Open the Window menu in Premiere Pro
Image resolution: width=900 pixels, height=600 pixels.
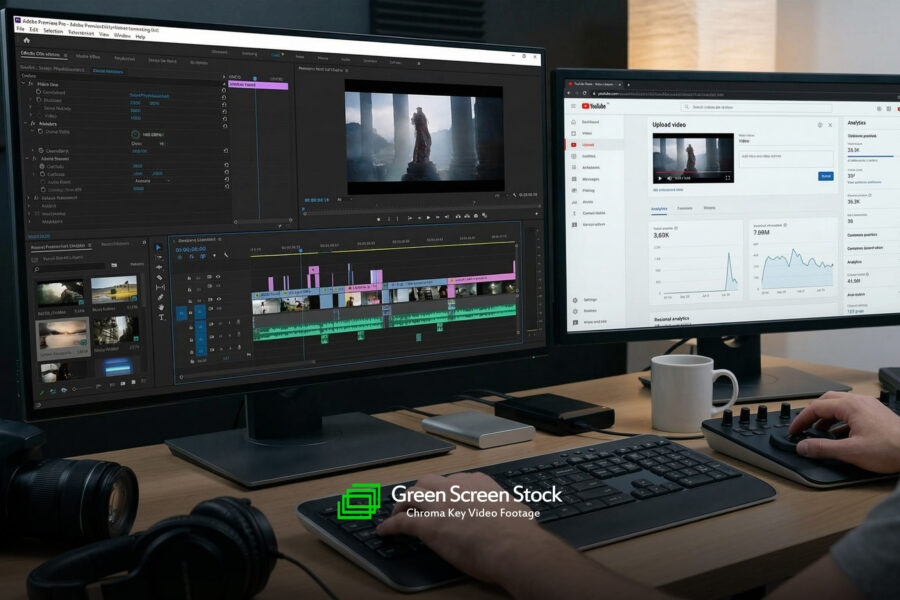[x=120, y=34]
